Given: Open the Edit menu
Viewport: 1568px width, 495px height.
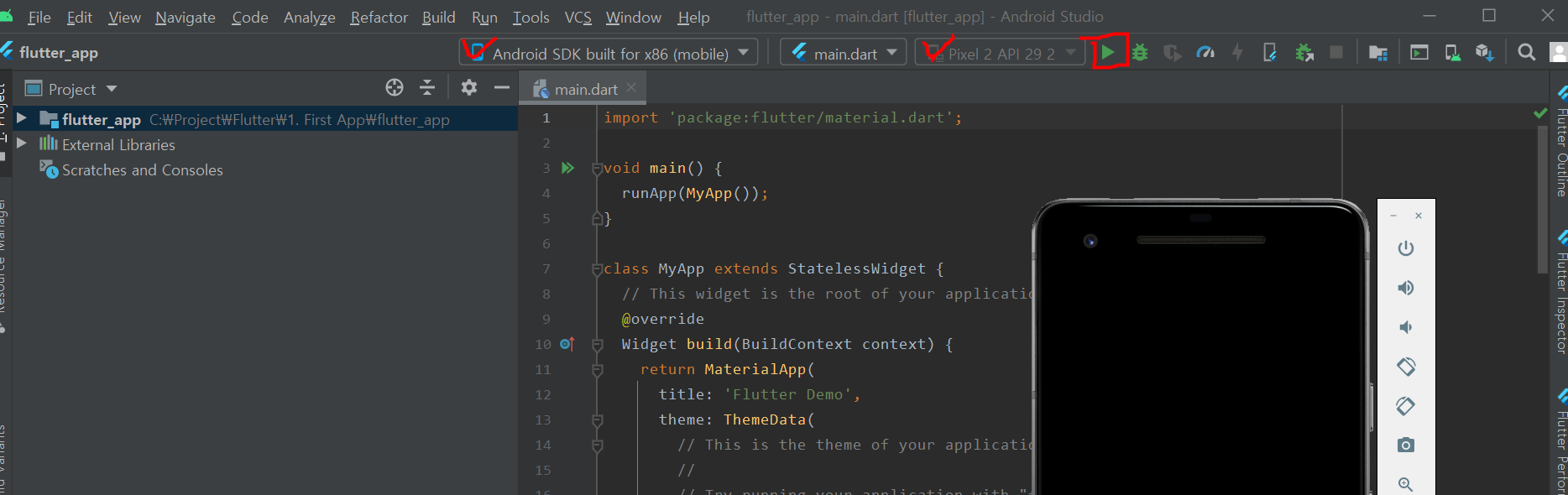Looking at the screenshot, I should pos(80,17).
